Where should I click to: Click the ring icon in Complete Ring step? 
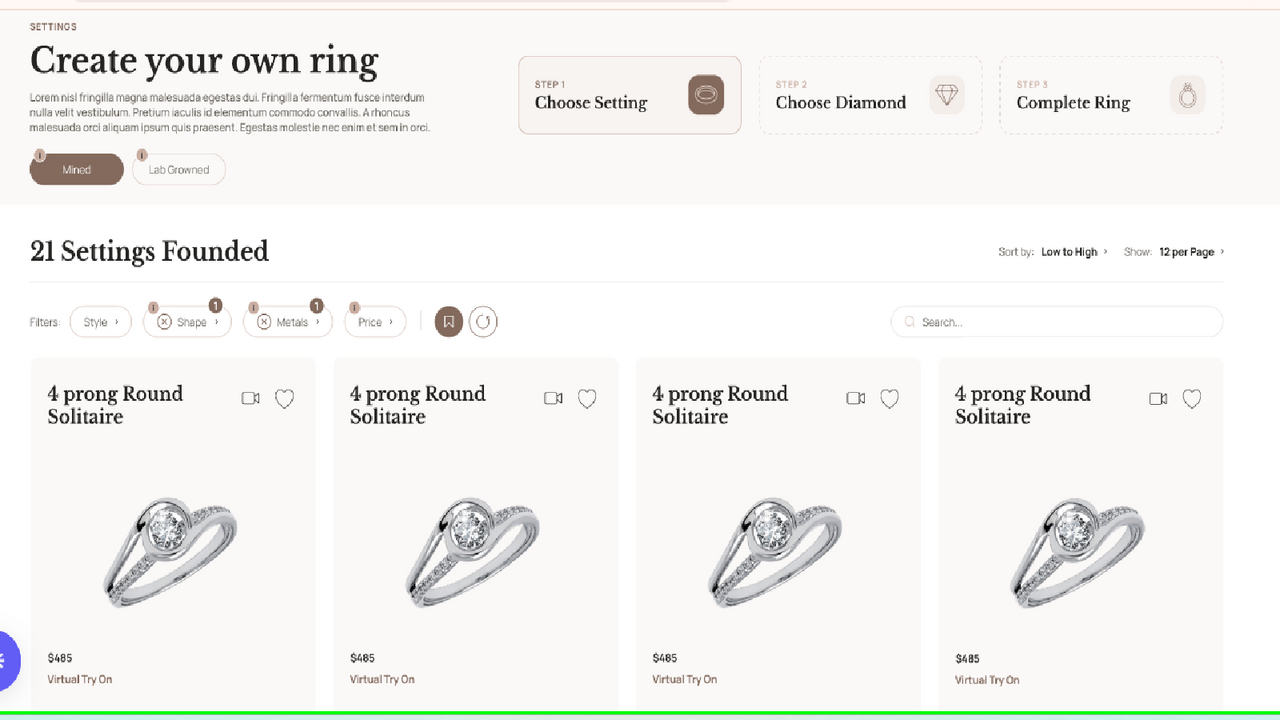tap(1187, 95)
